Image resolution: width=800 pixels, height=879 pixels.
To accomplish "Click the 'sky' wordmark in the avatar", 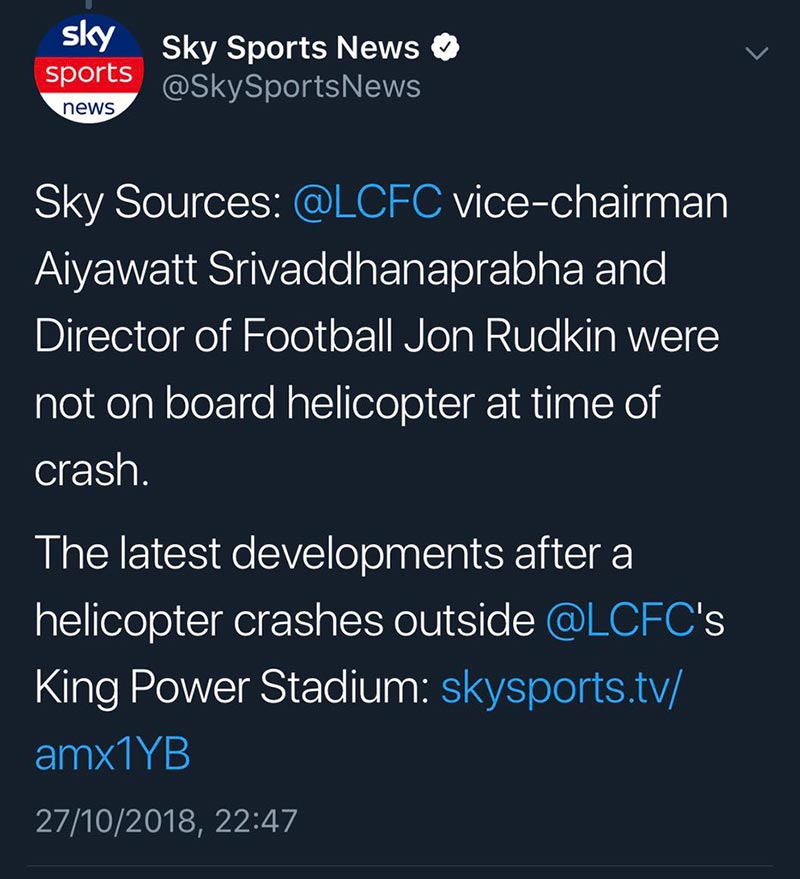I will pos(88,38).
